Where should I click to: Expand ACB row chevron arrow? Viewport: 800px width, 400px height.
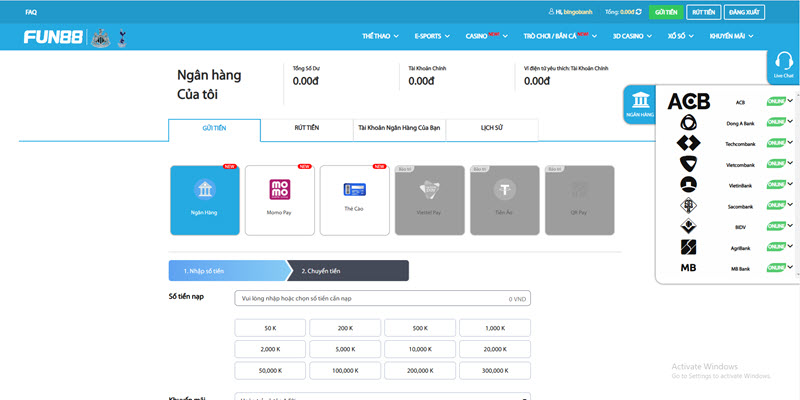point(790,101)
